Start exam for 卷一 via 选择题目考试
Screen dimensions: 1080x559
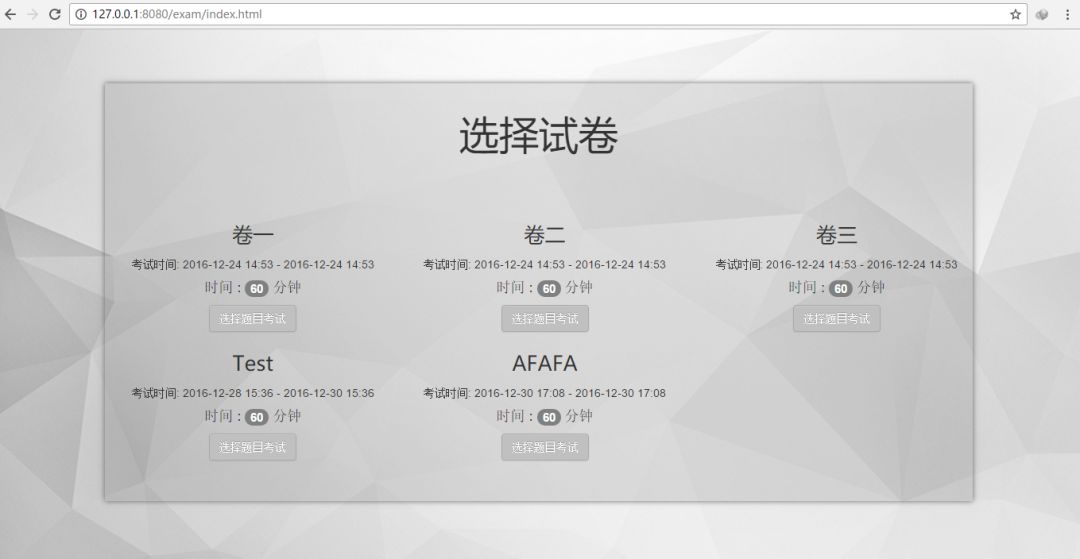pos(253,319)
